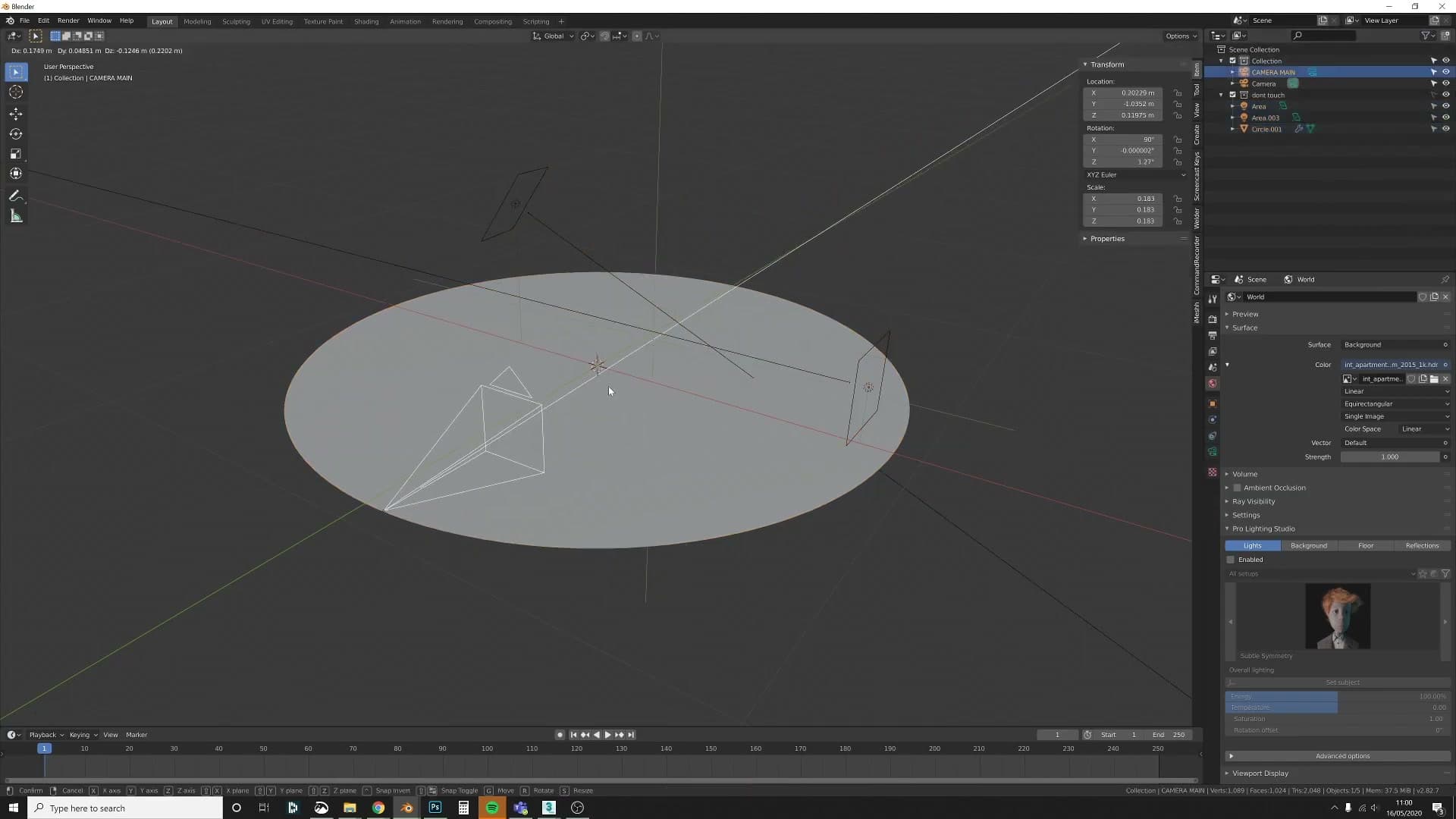Select the Transform tool in the viewport toolbar

click(x=16, y=174)
